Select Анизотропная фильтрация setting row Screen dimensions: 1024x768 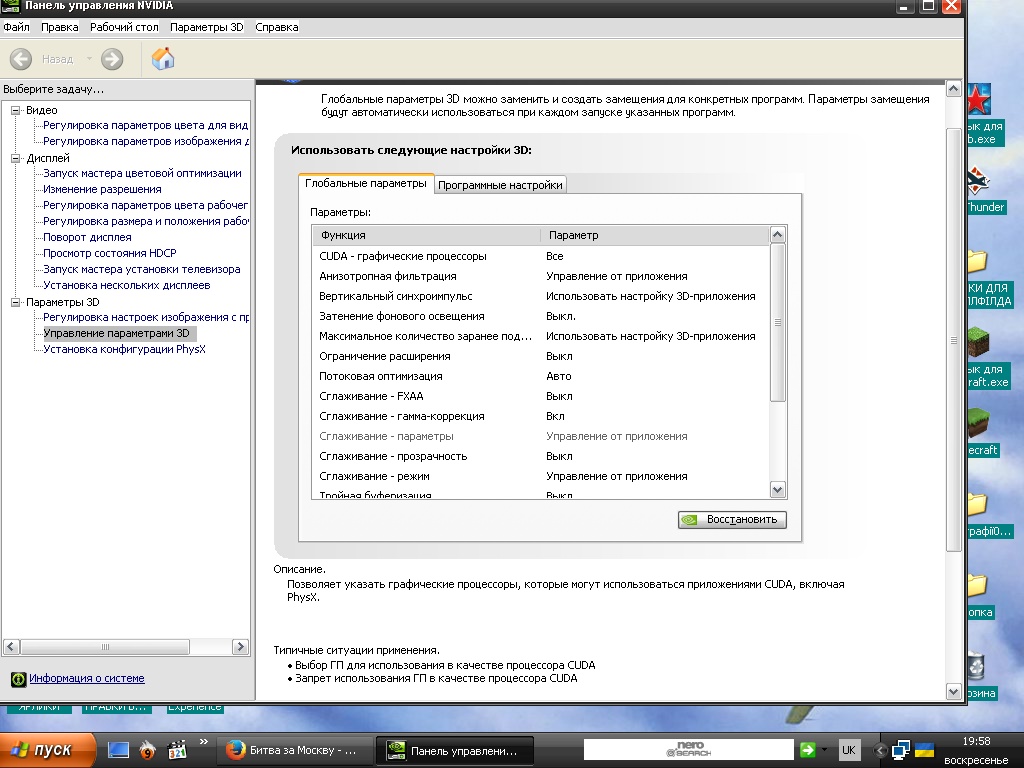point(541,276)
